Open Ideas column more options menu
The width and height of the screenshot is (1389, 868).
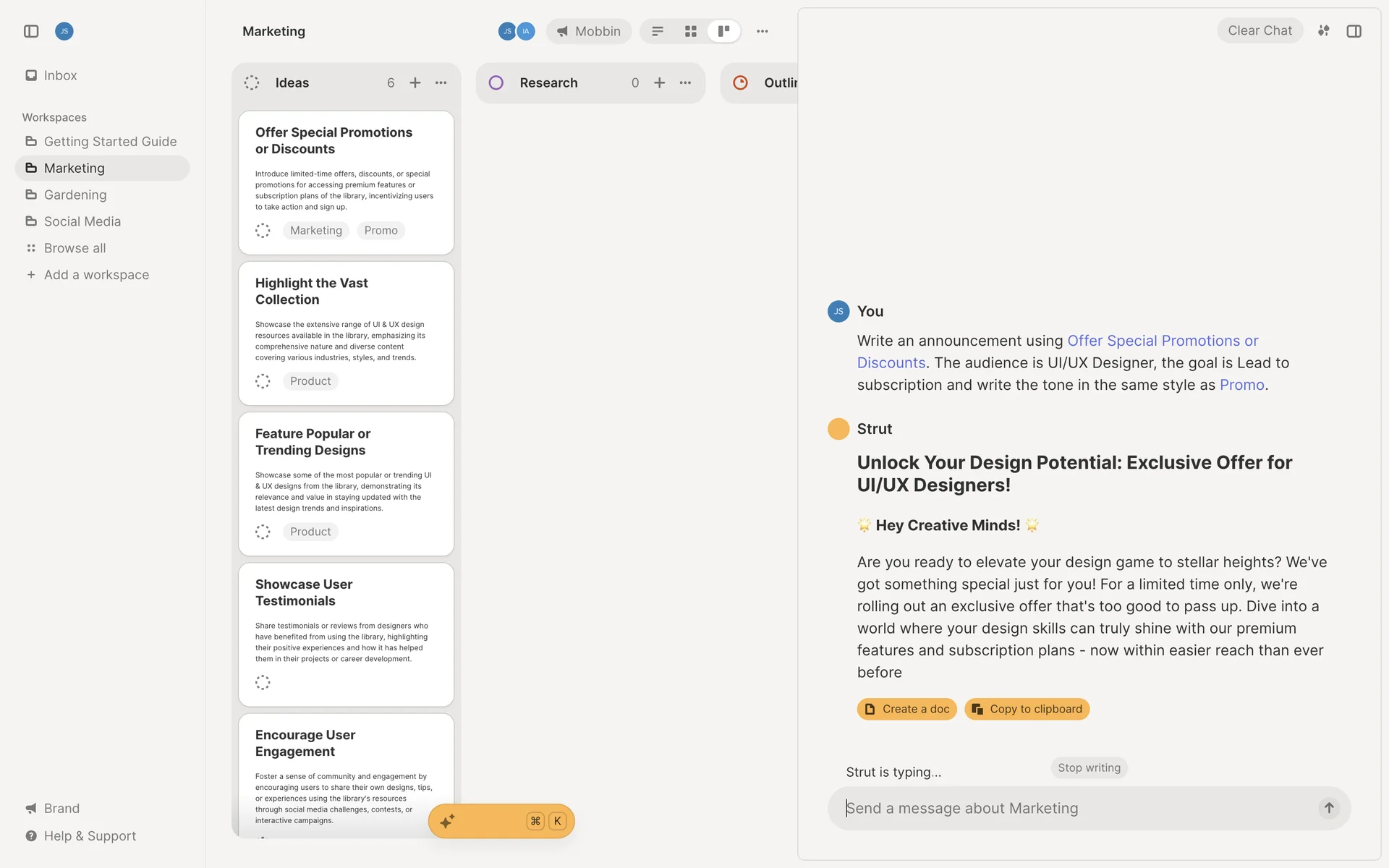(441, 83)
